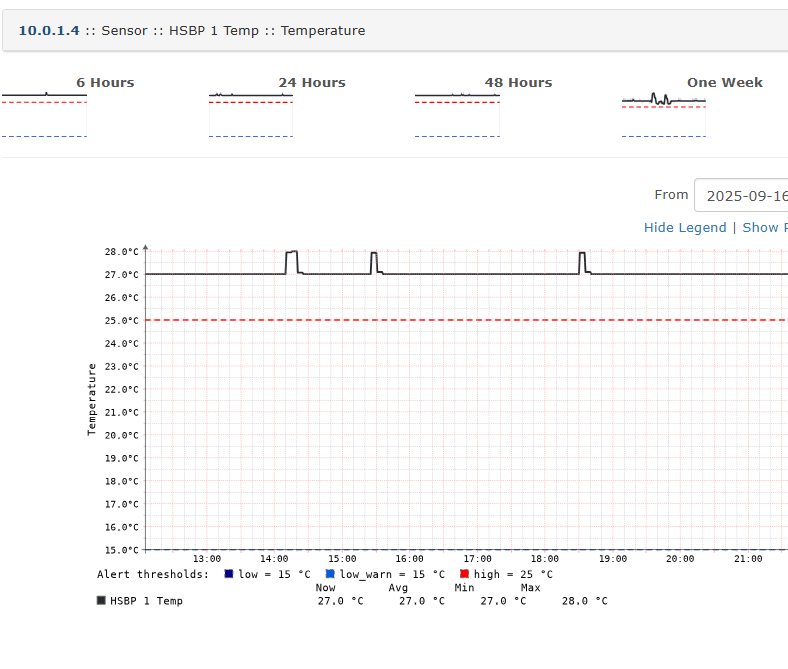This screenshot has width=788, height=669.
Task: Click the light blue low_warn swatch
Action: coord(330,574)
